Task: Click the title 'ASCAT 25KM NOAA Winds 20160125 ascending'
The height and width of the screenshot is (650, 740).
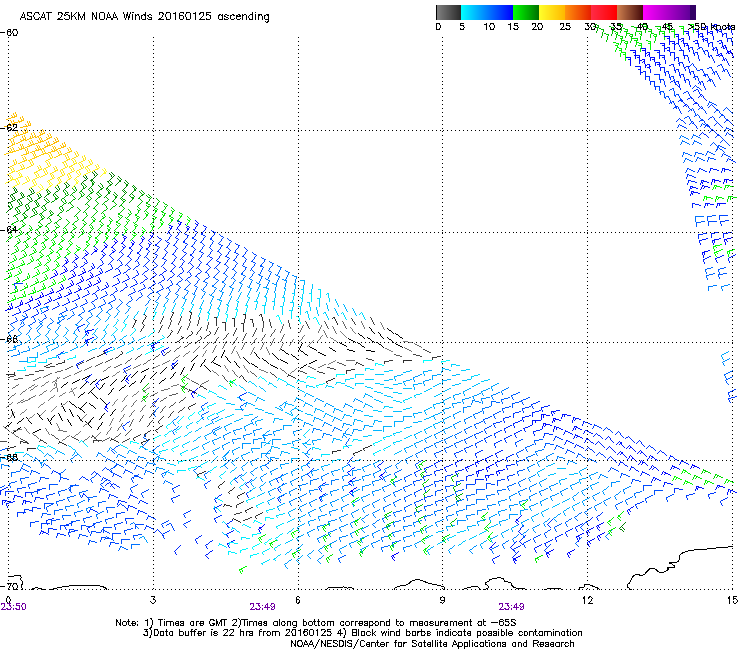Action: pyautogui.click(x=144, y=17)
